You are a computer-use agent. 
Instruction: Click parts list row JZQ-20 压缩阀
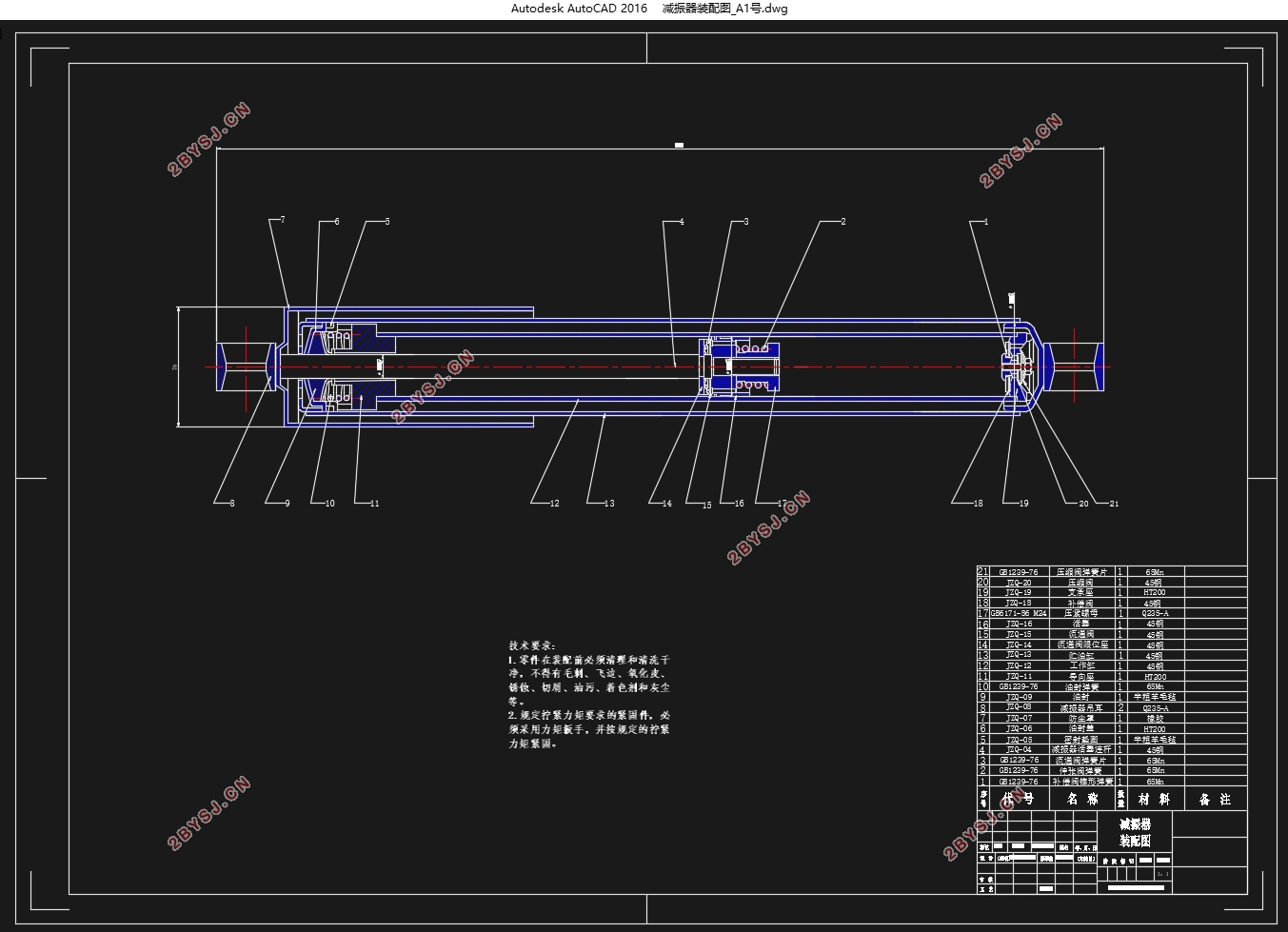coord(1111,582)
